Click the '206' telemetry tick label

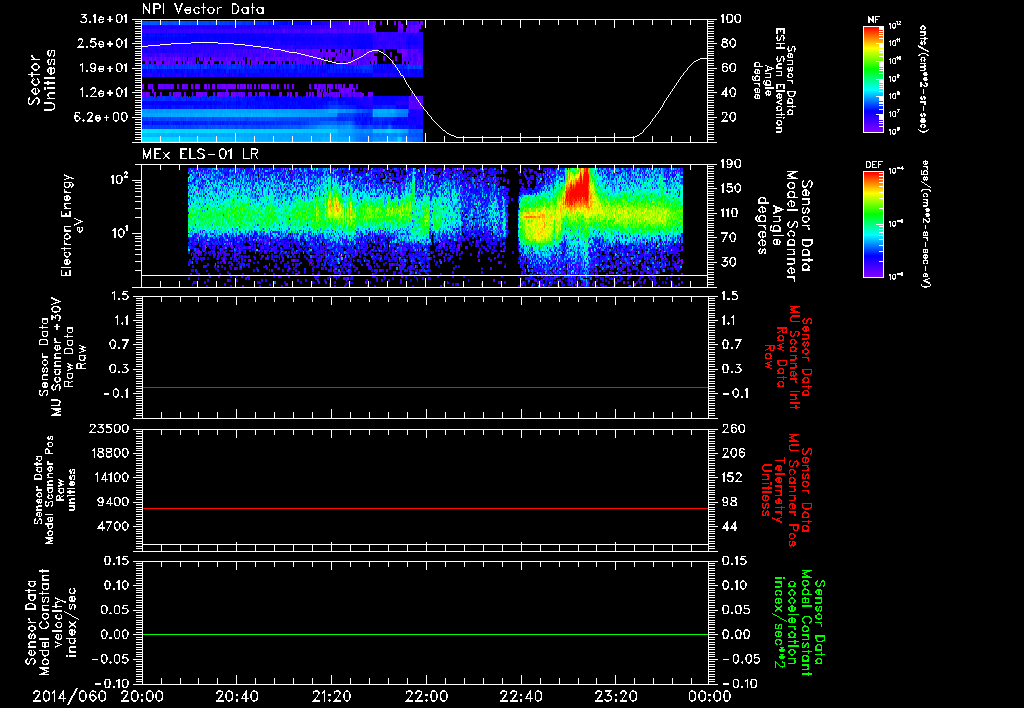(731, 453)
